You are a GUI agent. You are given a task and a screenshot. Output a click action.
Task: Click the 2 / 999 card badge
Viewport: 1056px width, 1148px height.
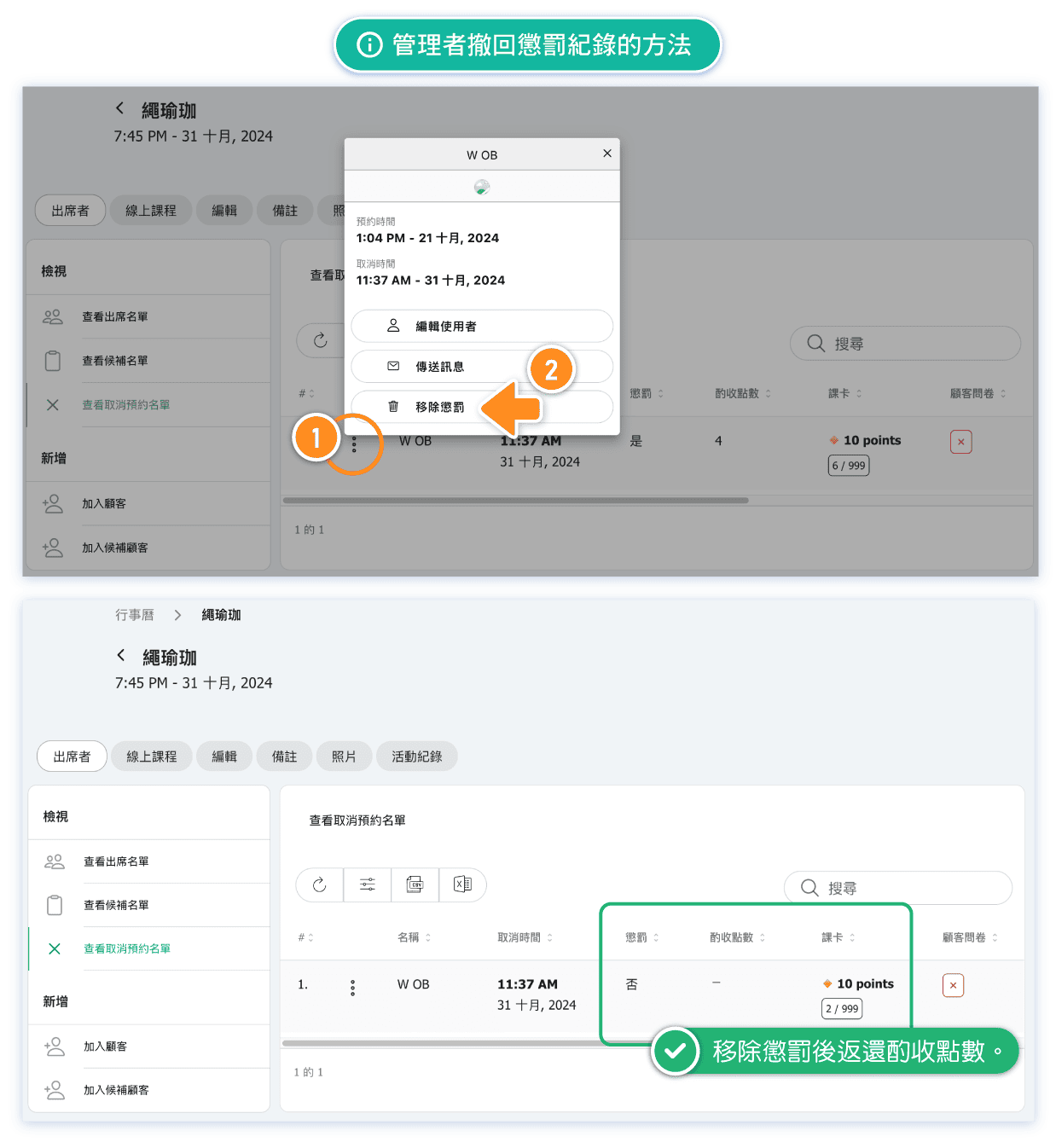[842, 1009]
